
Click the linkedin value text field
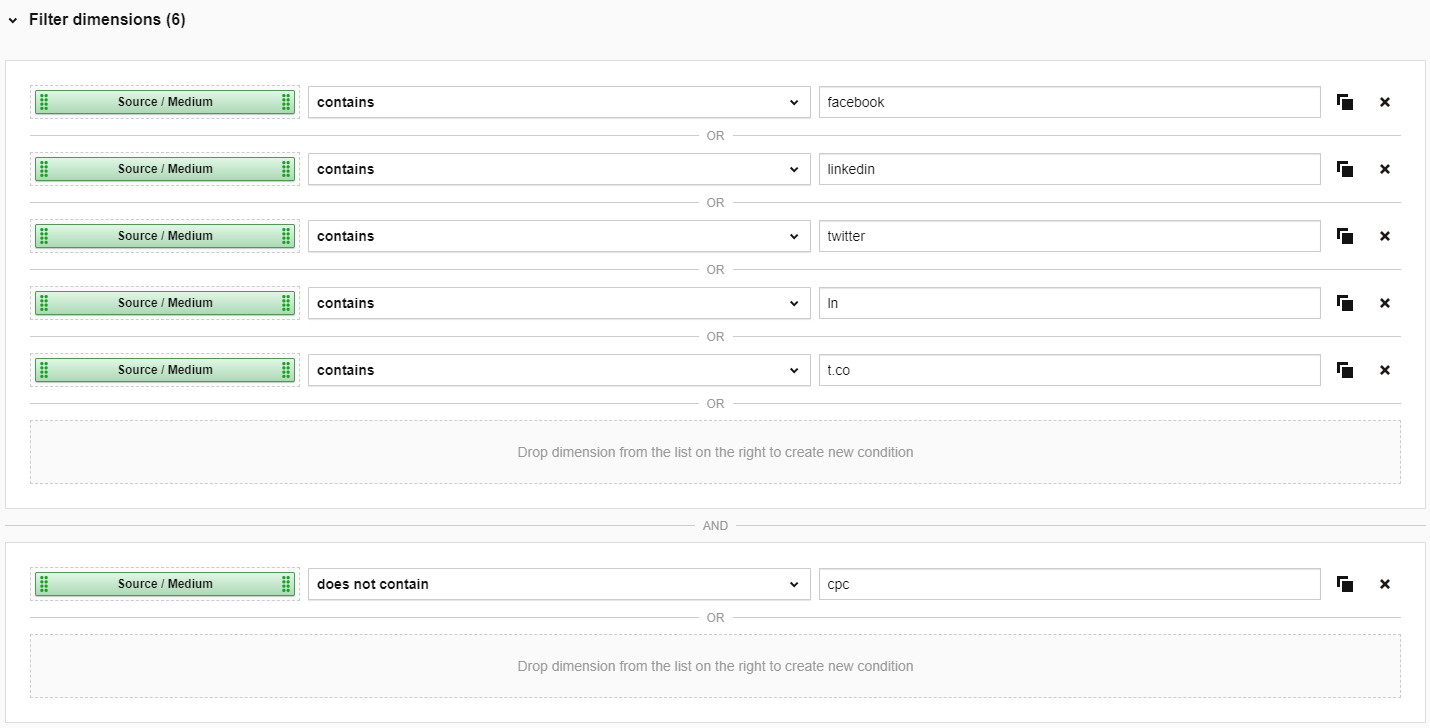(1068, 169)
